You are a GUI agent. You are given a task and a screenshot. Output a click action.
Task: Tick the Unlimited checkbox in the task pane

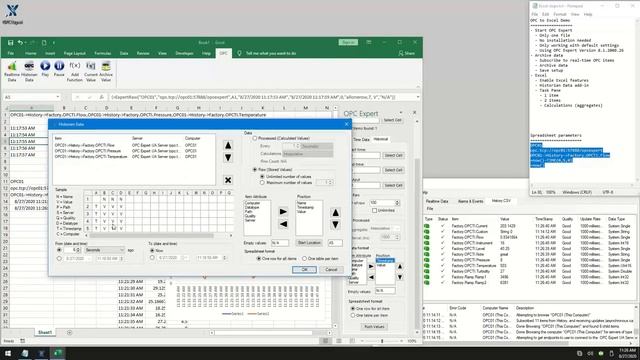(x=374, y=210)
